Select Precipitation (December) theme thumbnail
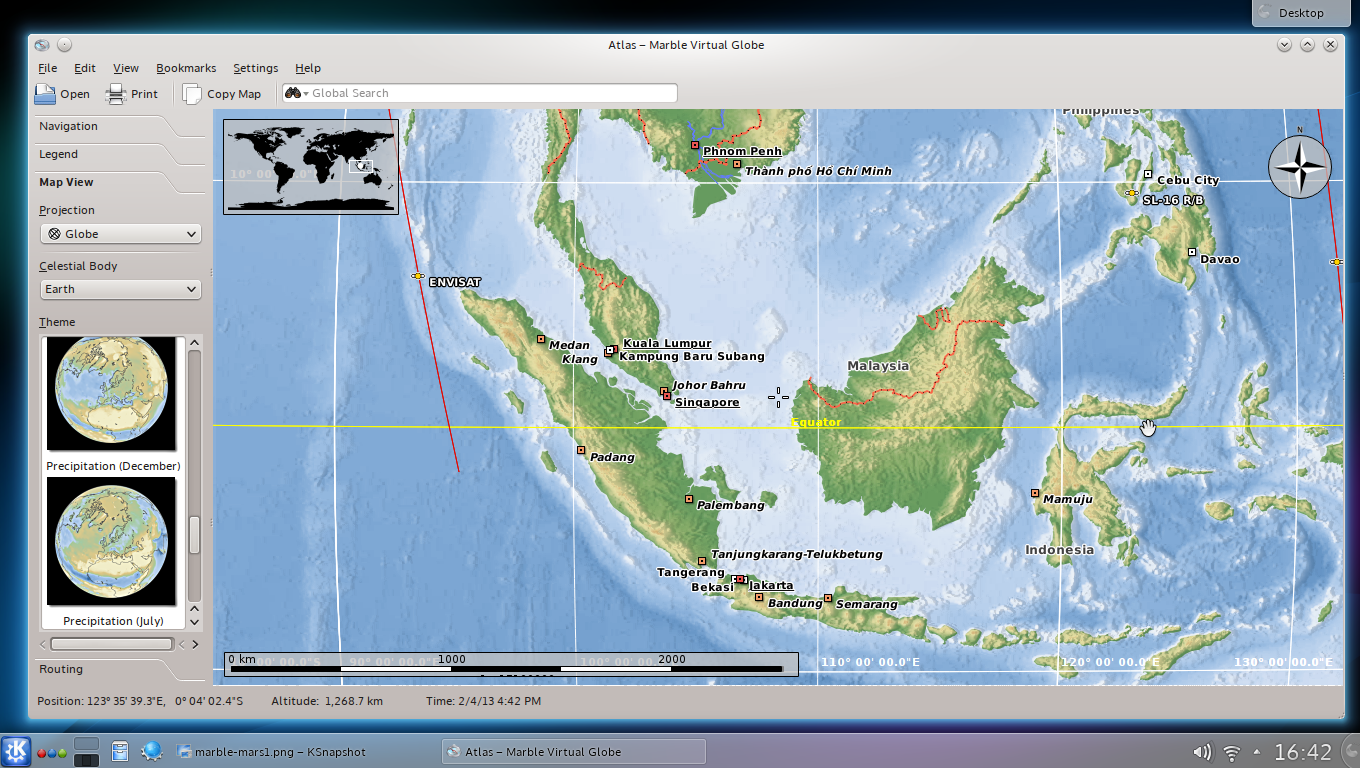1360x768 pixels. [x=111, y=394]
